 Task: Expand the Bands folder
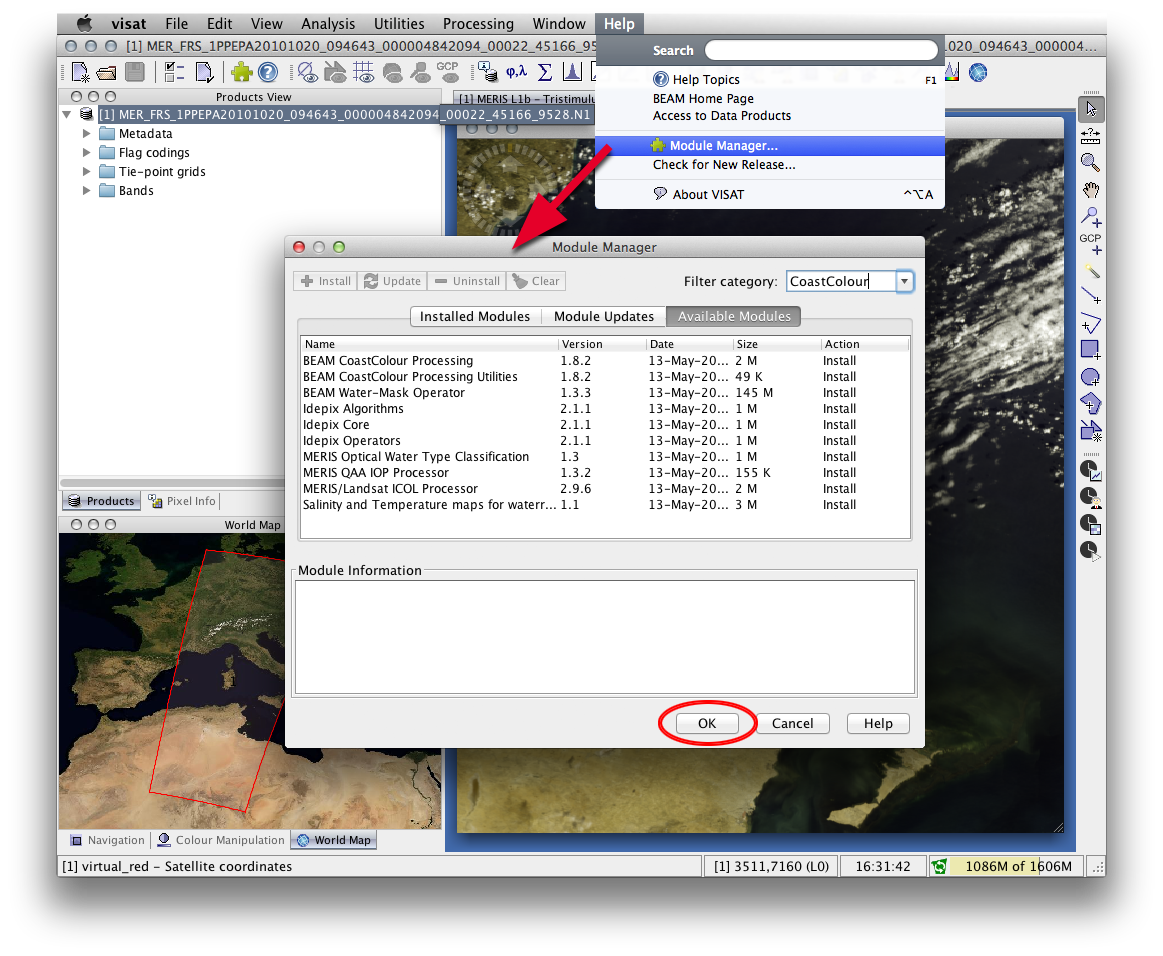(x=86, y=191)
